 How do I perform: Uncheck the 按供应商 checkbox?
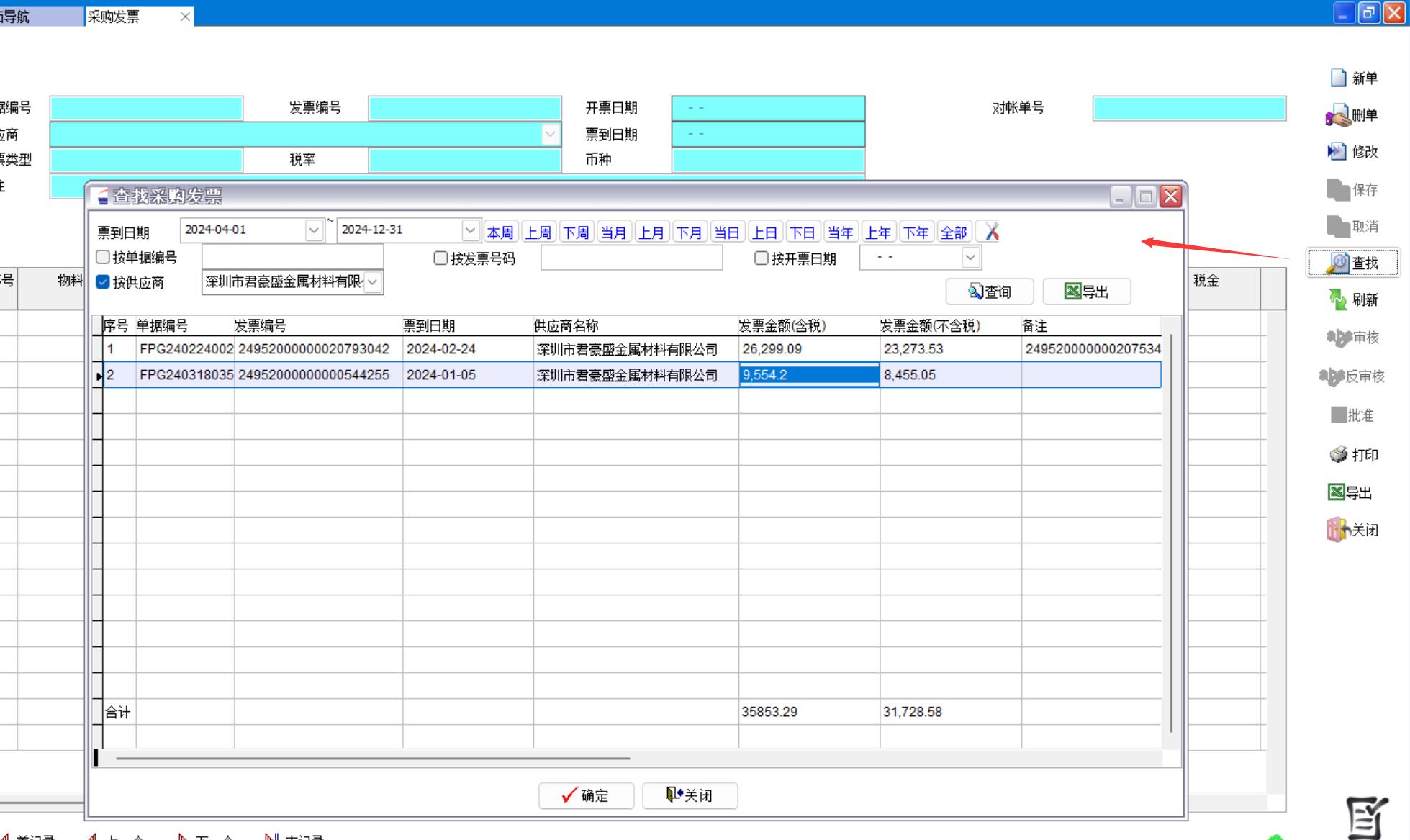(x=103, y=282)
